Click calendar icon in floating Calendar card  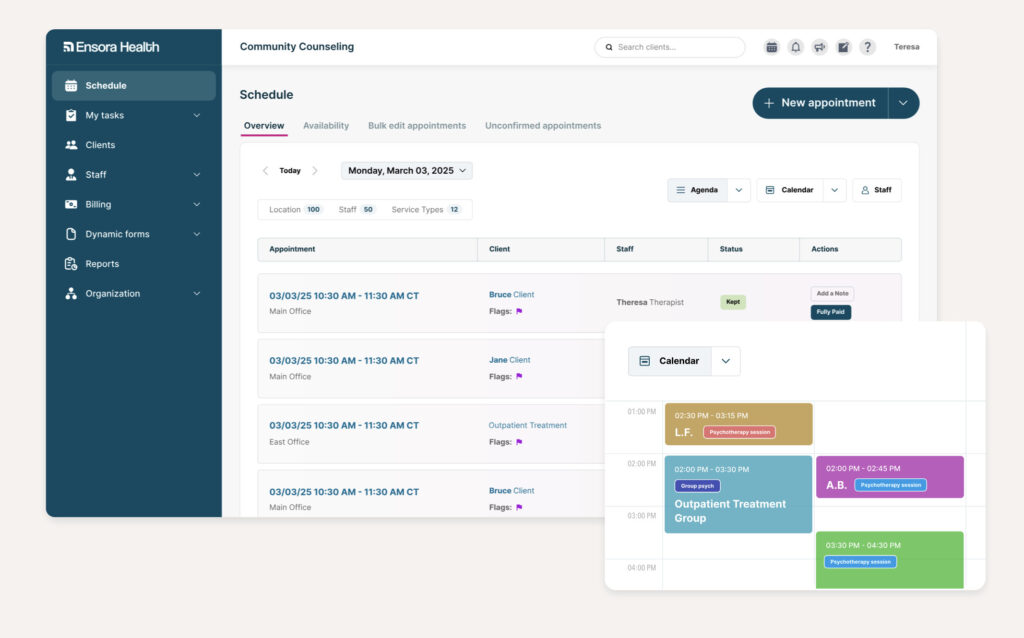[x=645, y=361]
